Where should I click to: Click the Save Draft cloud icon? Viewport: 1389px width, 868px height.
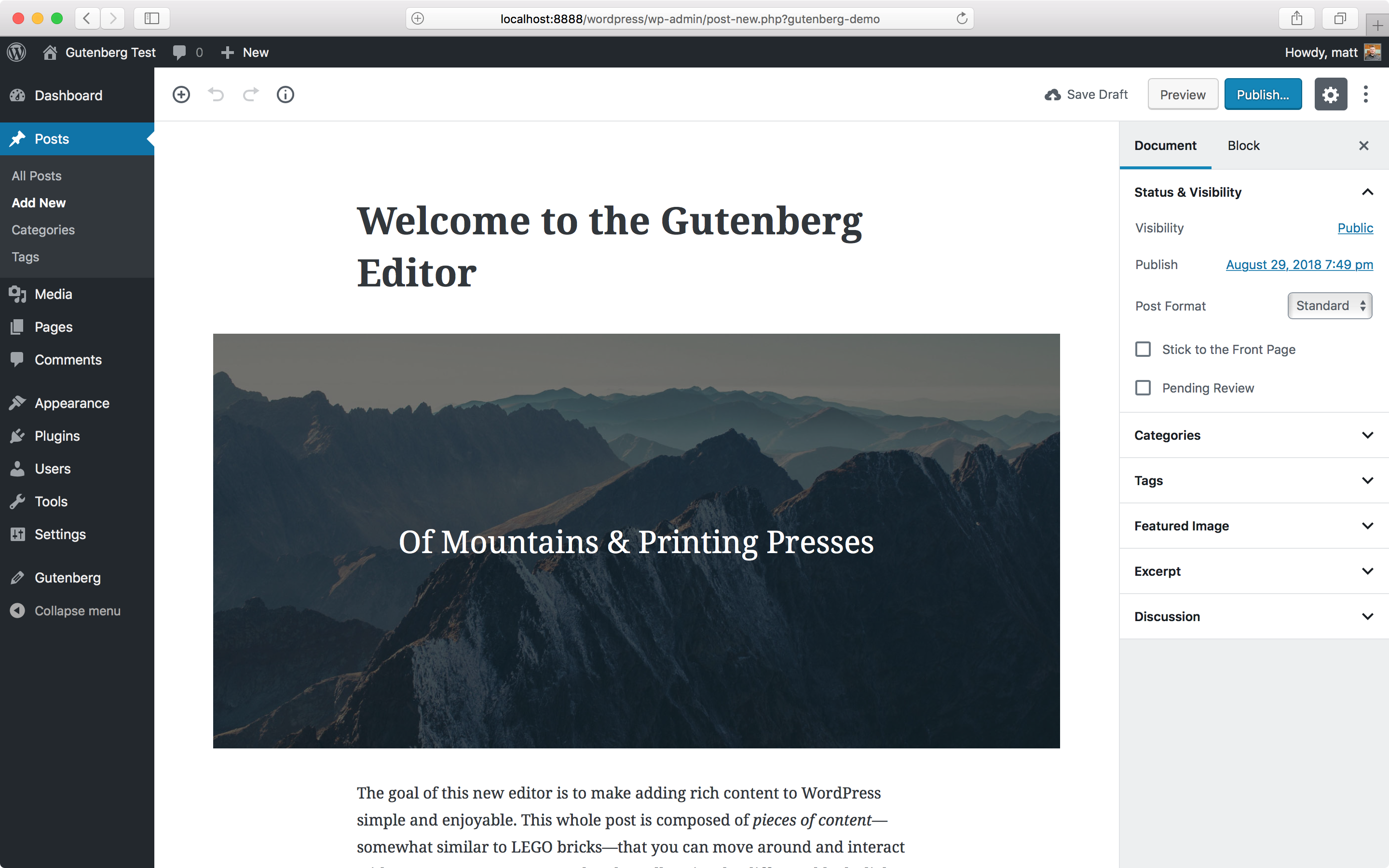[1051, 94]
